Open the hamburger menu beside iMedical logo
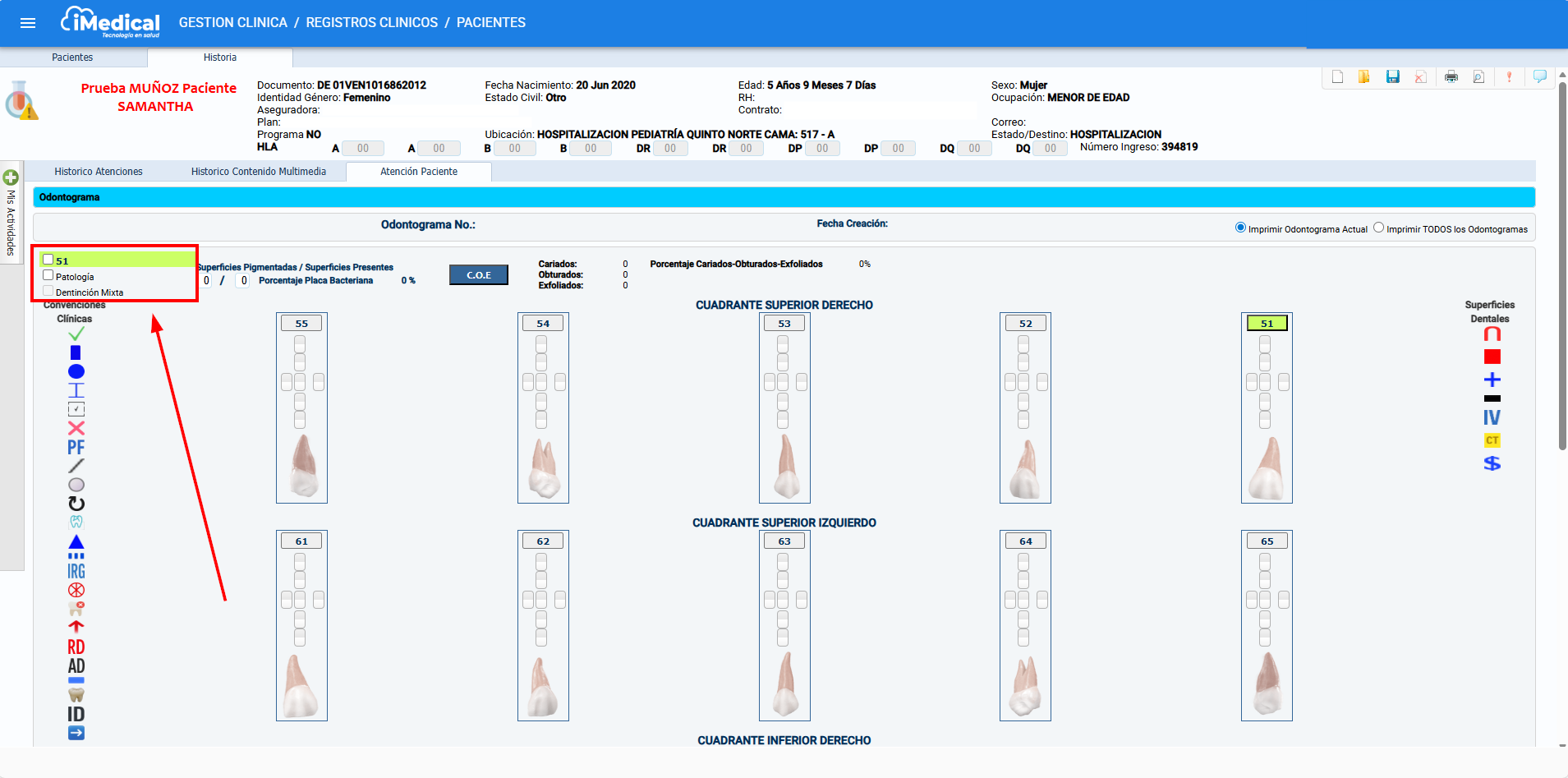 [x=28, y=23]
